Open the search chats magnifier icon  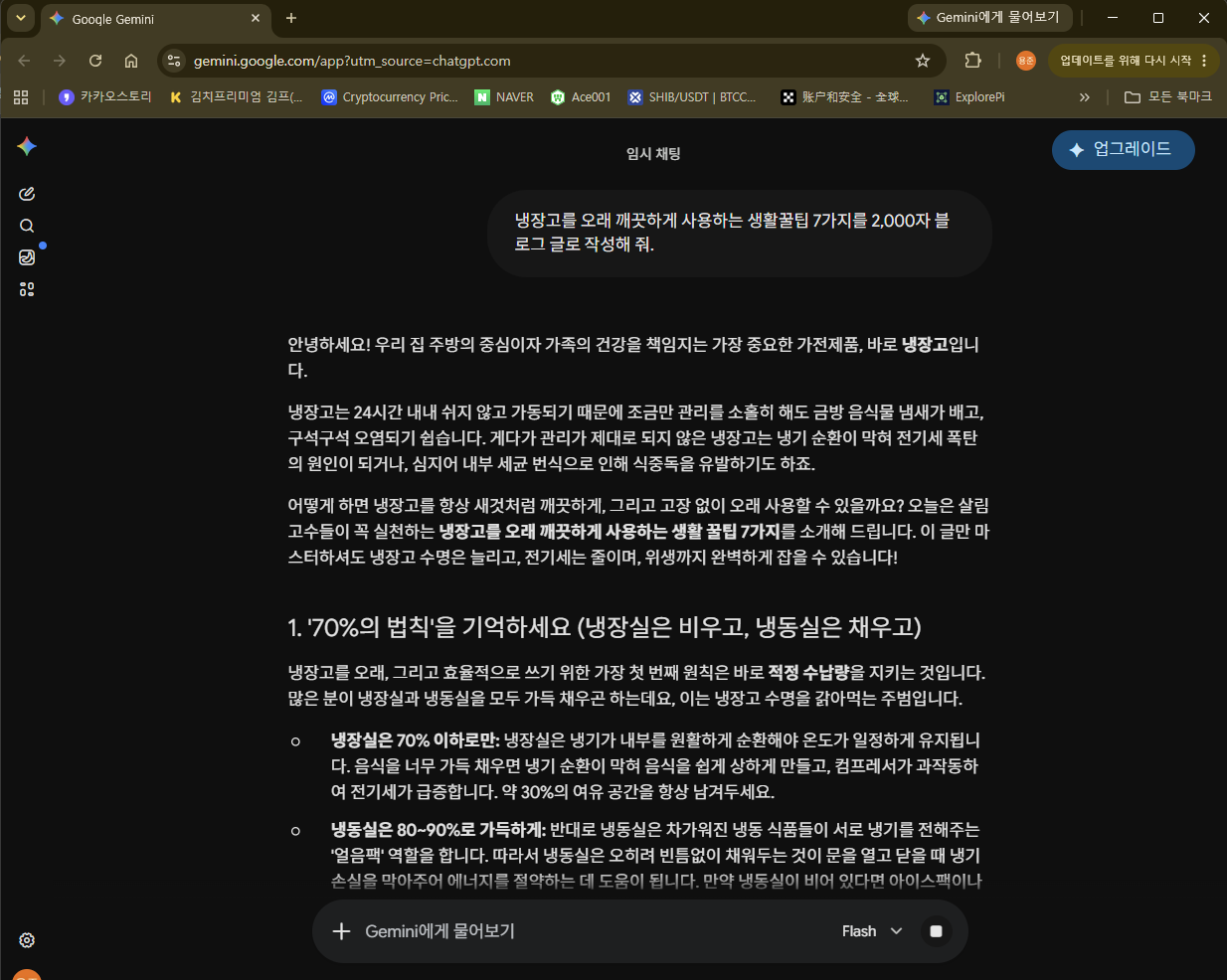point(27,226)
